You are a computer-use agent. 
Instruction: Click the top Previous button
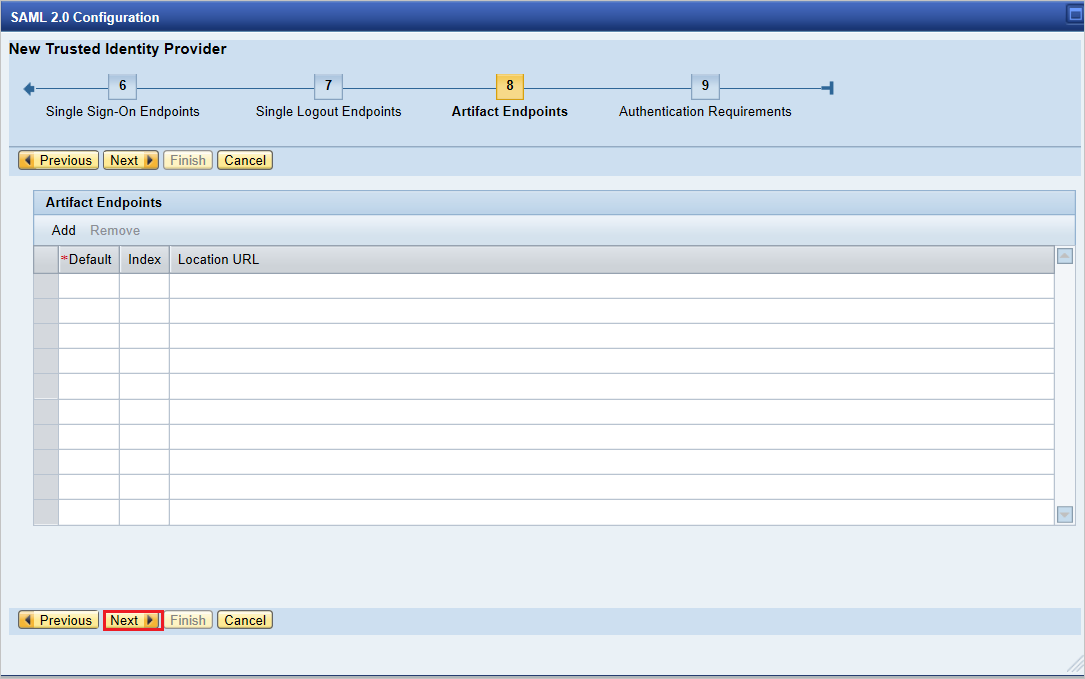coord(57,160)
